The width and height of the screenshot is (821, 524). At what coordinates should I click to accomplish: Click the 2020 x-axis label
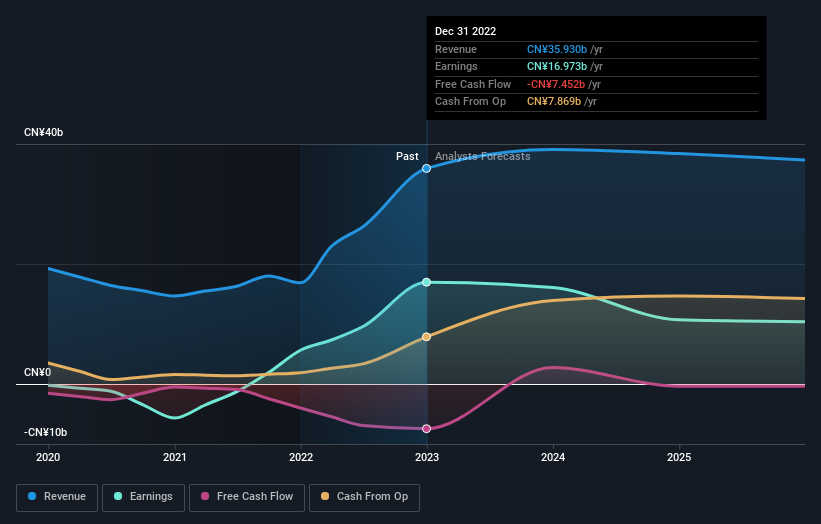[x=48, y=458]
